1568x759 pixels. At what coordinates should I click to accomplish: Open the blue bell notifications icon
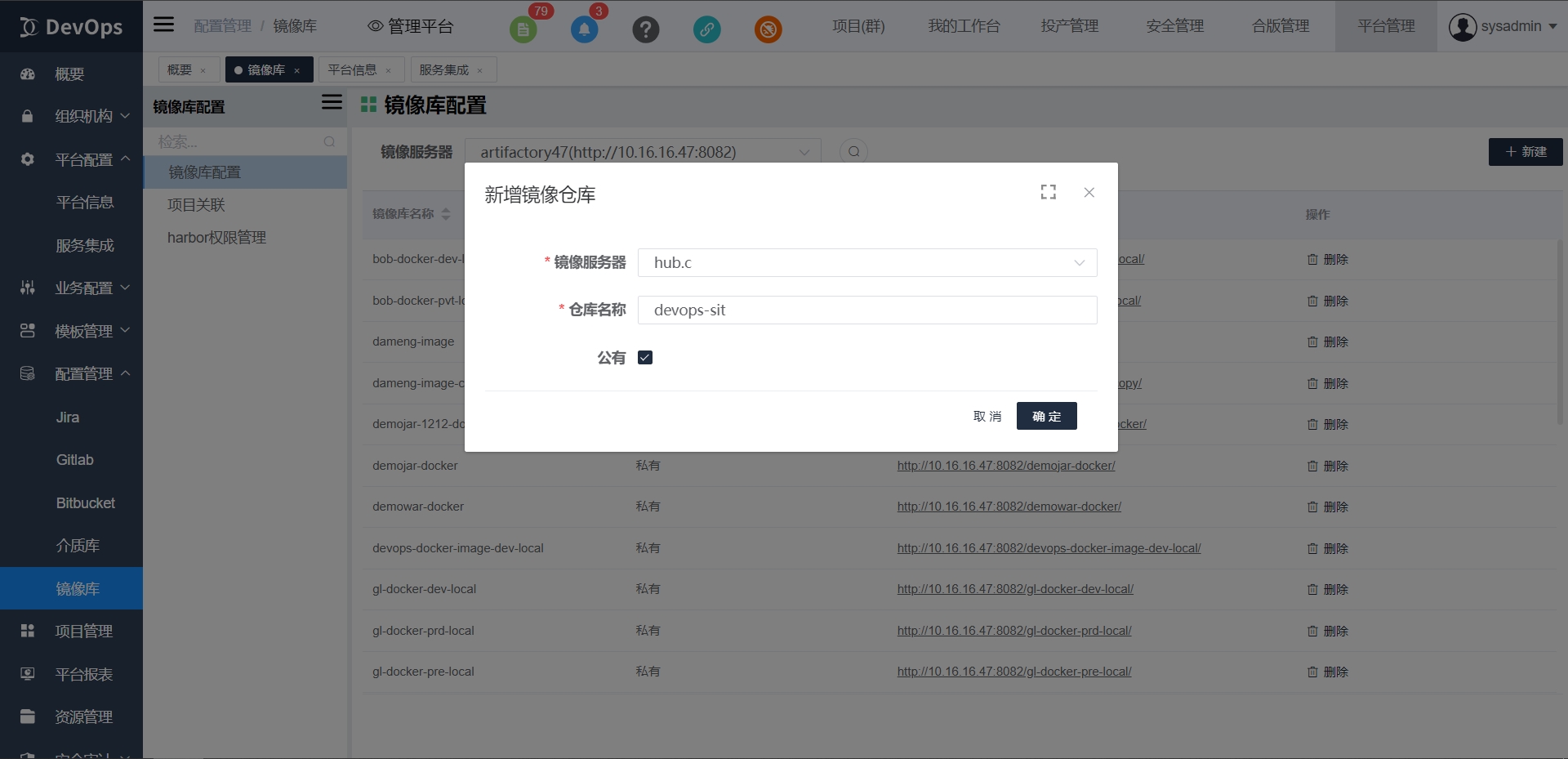tap(584, 30)
